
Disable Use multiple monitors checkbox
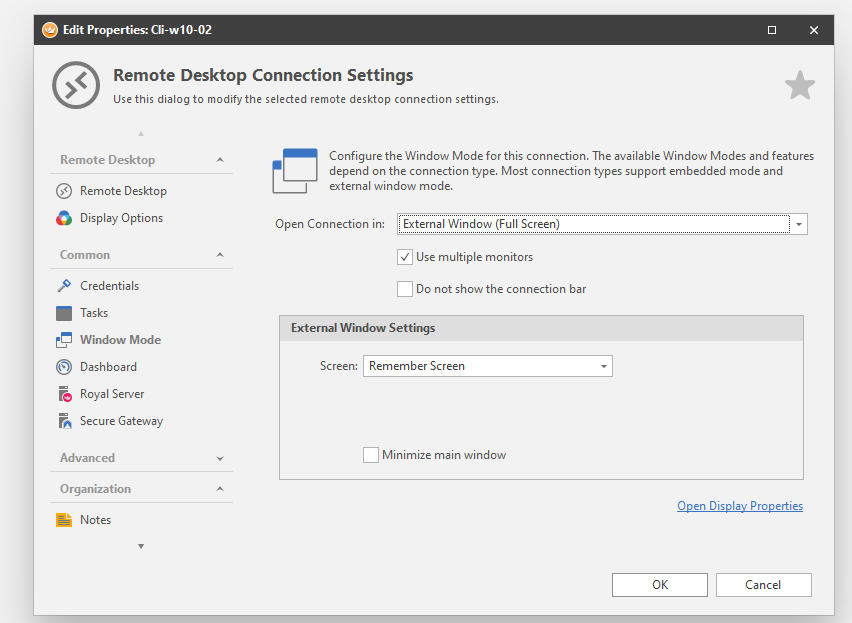coord(405,257)
